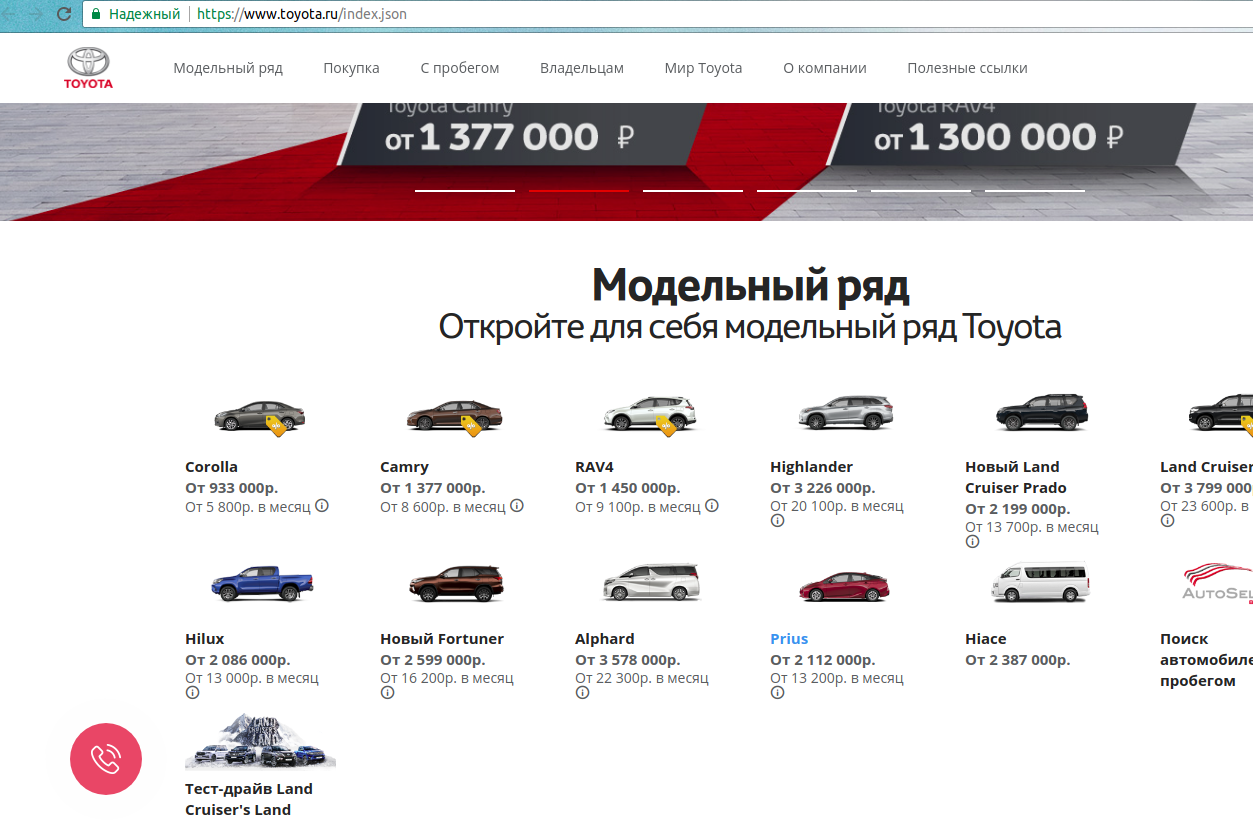
Task: Open the Покупка menu item
Action: coord(351,67)
